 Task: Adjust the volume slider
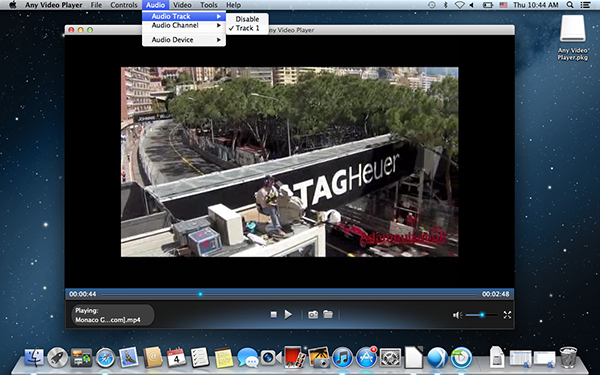tap(482, 315)
